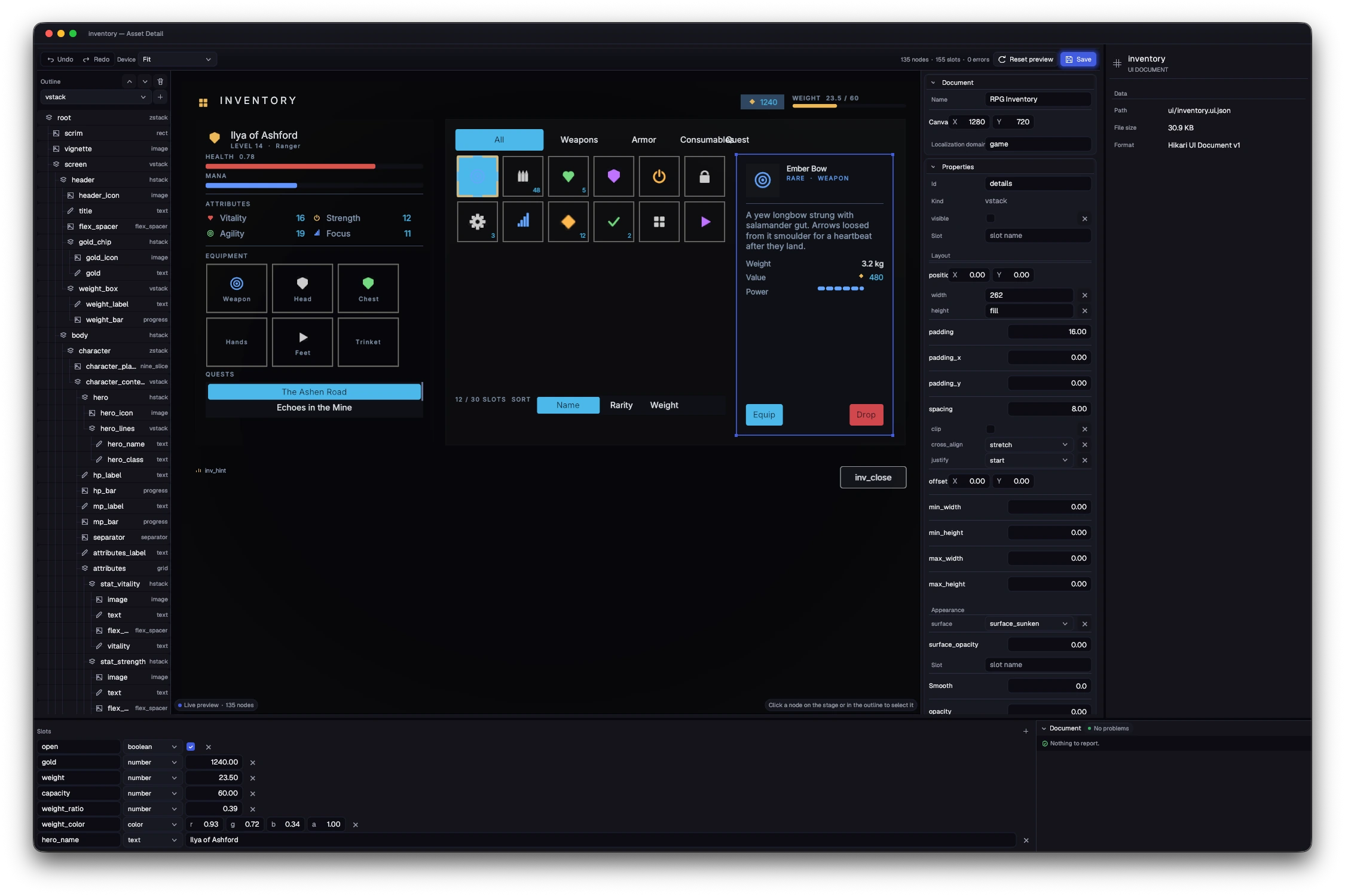Select the gear item slot showing 3

click(x=478, y=222)
